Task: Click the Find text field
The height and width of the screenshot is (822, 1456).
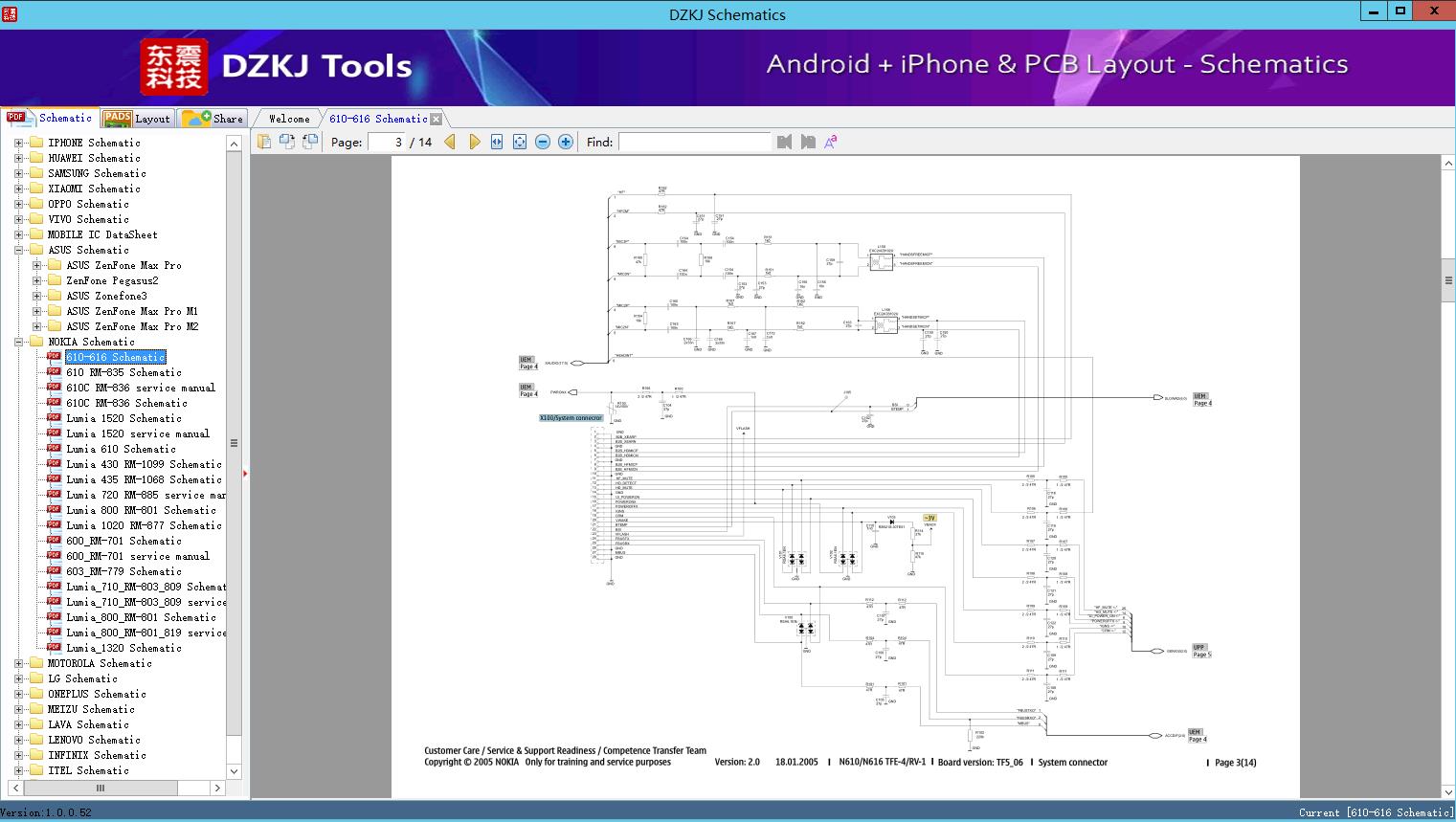Action: coord(694,142)
